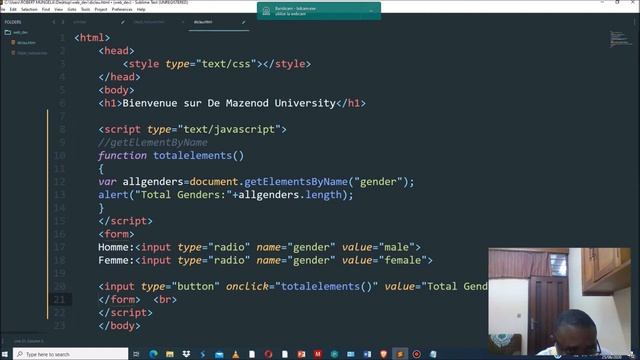Place cursor on the style type="text/css" line

click(x=217, y=64)
